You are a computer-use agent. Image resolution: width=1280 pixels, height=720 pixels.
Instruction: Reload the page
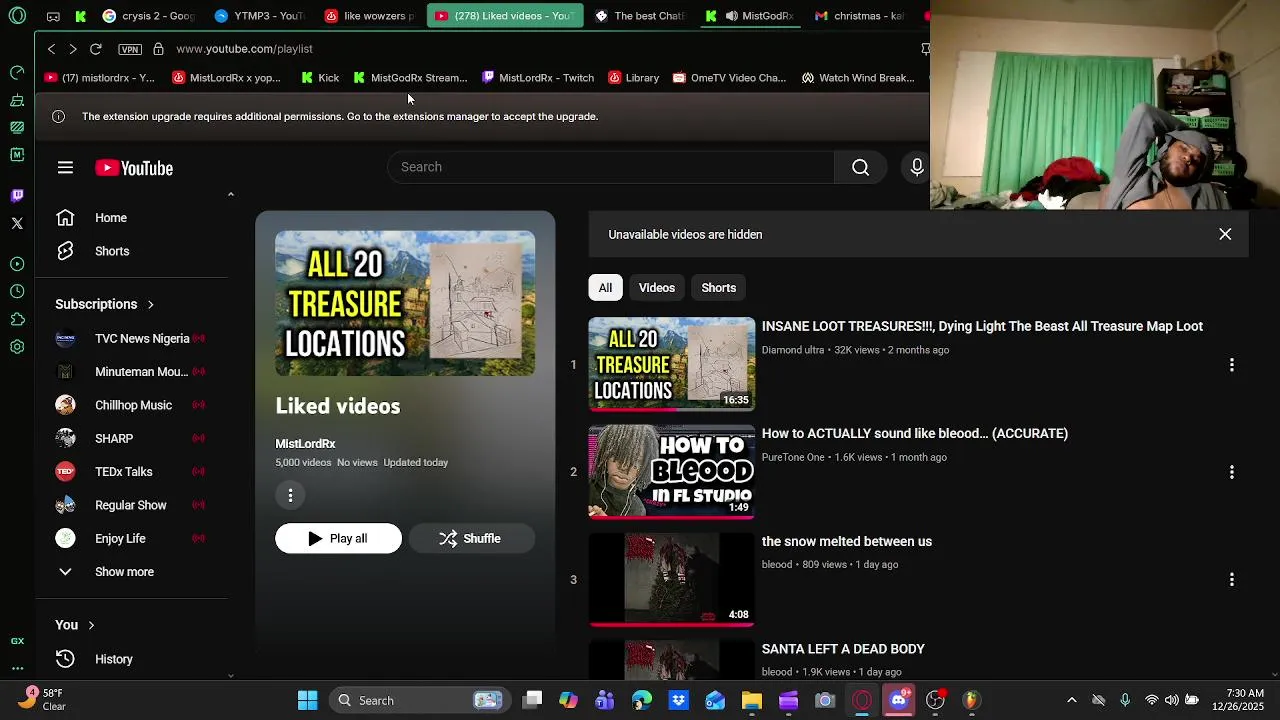click(96, 49)
